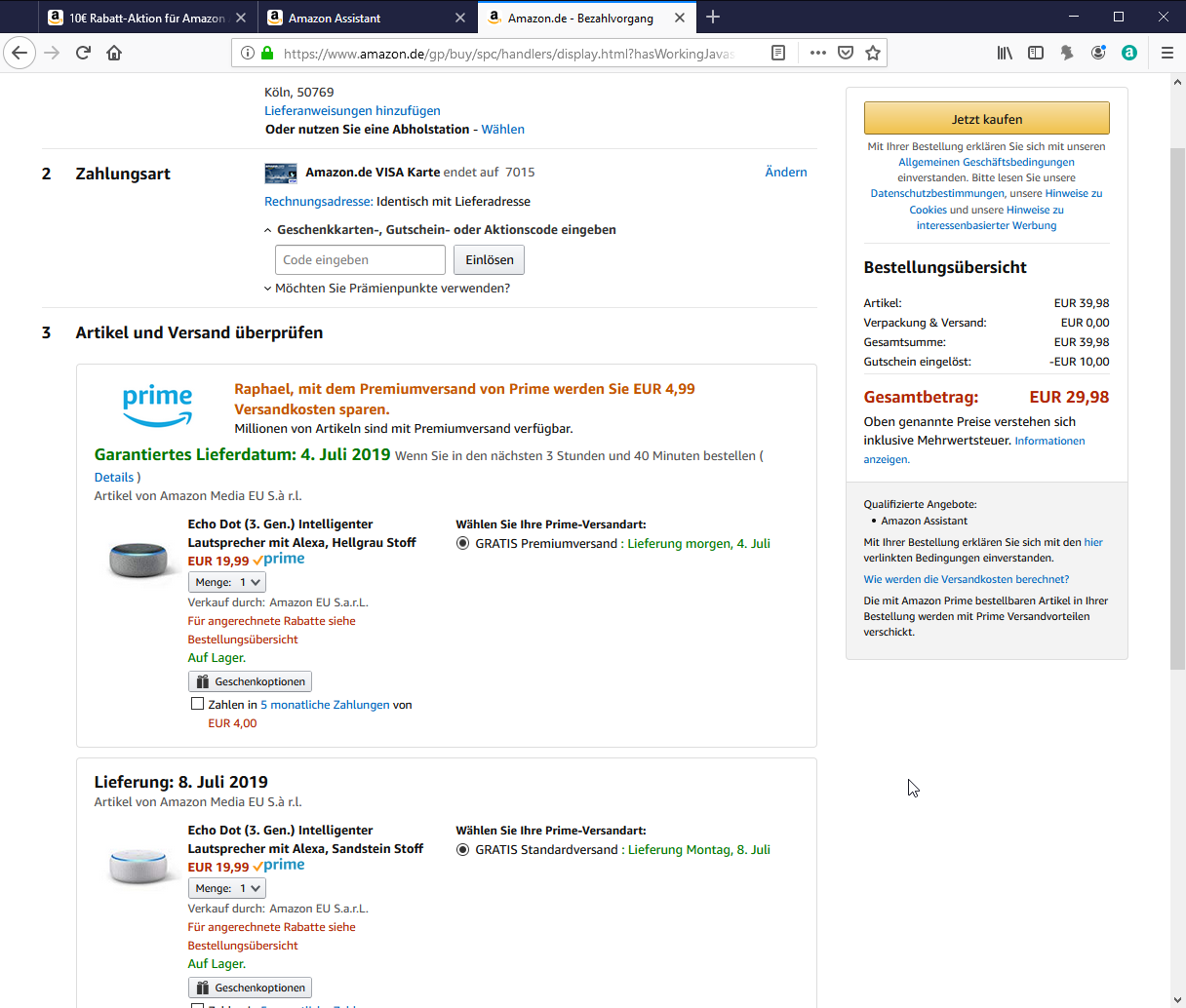The width and height of the screenshot is (1186, 1008).
Task: Select GRATIS Standardversand radio option
Action: tap(463, 850)
